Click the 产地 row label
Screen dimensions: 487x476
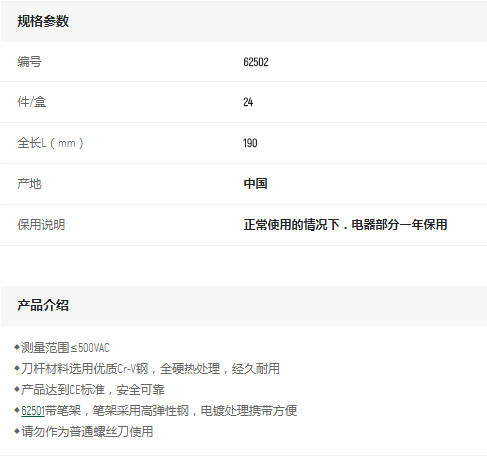click(x=29, y=184)
